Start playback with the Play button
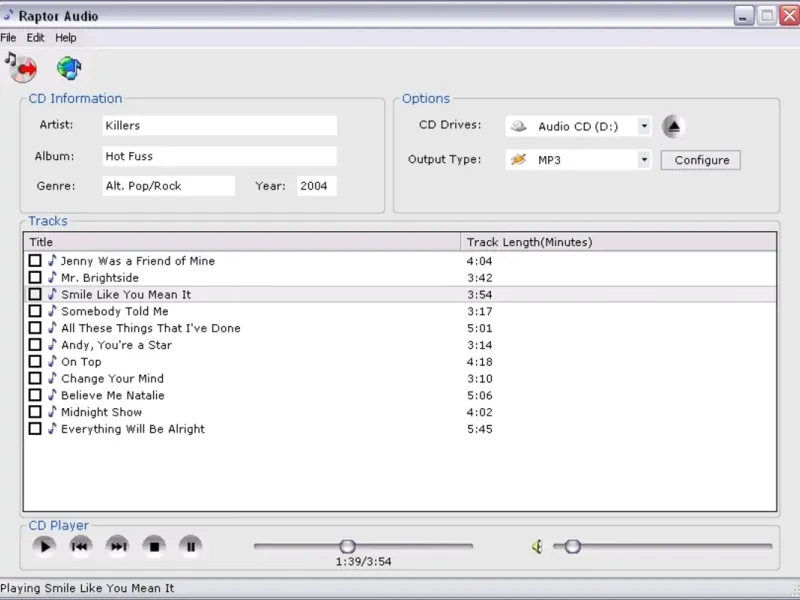 point(44,546)
